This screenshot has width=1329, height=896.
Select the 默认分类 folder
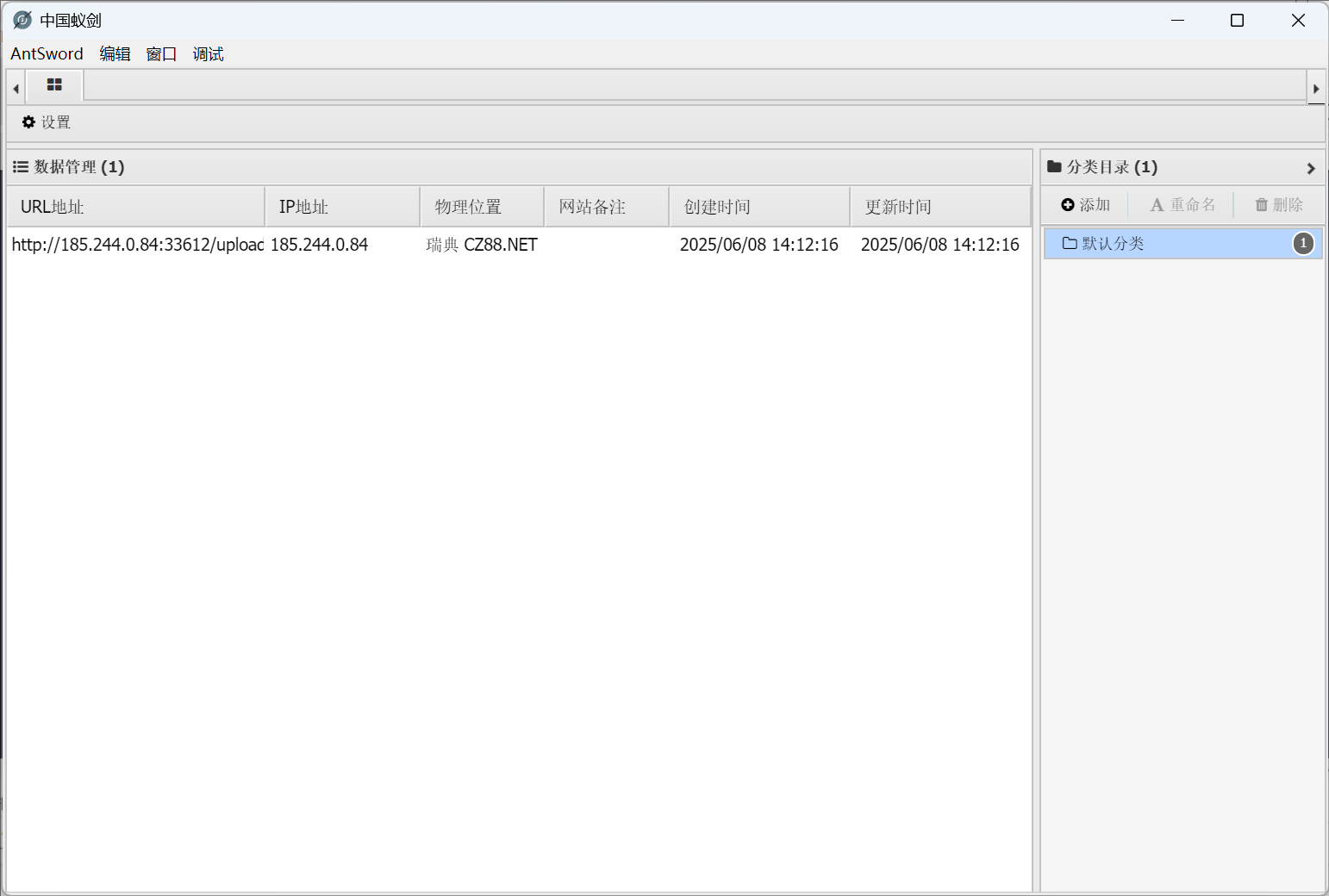tap(1182, 244)
